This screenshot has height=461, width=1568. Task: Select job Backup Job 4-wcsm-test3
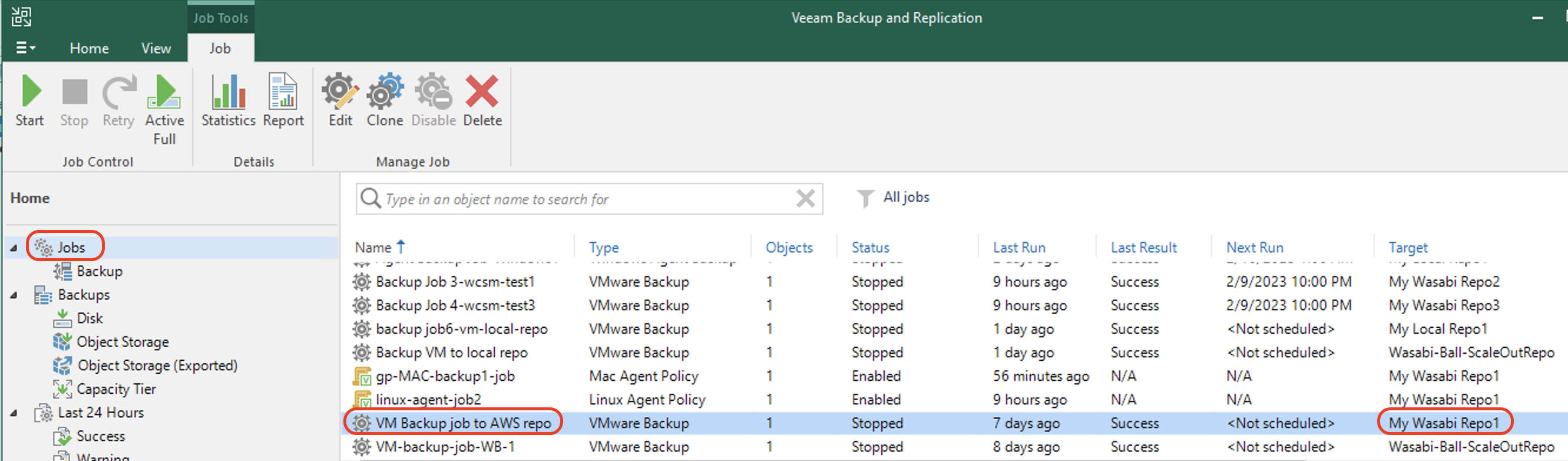pos(954,305)
